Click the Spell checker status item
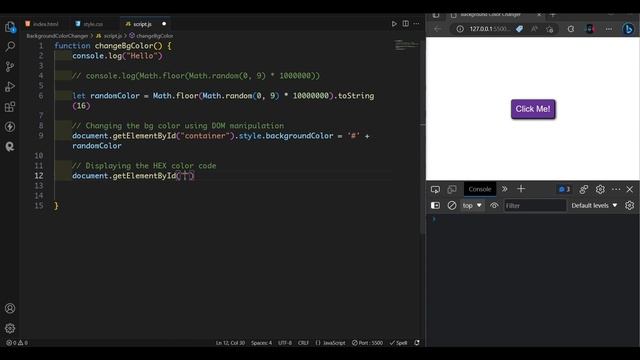The height and width of the screenshot is (360, 640). [398, 343]
